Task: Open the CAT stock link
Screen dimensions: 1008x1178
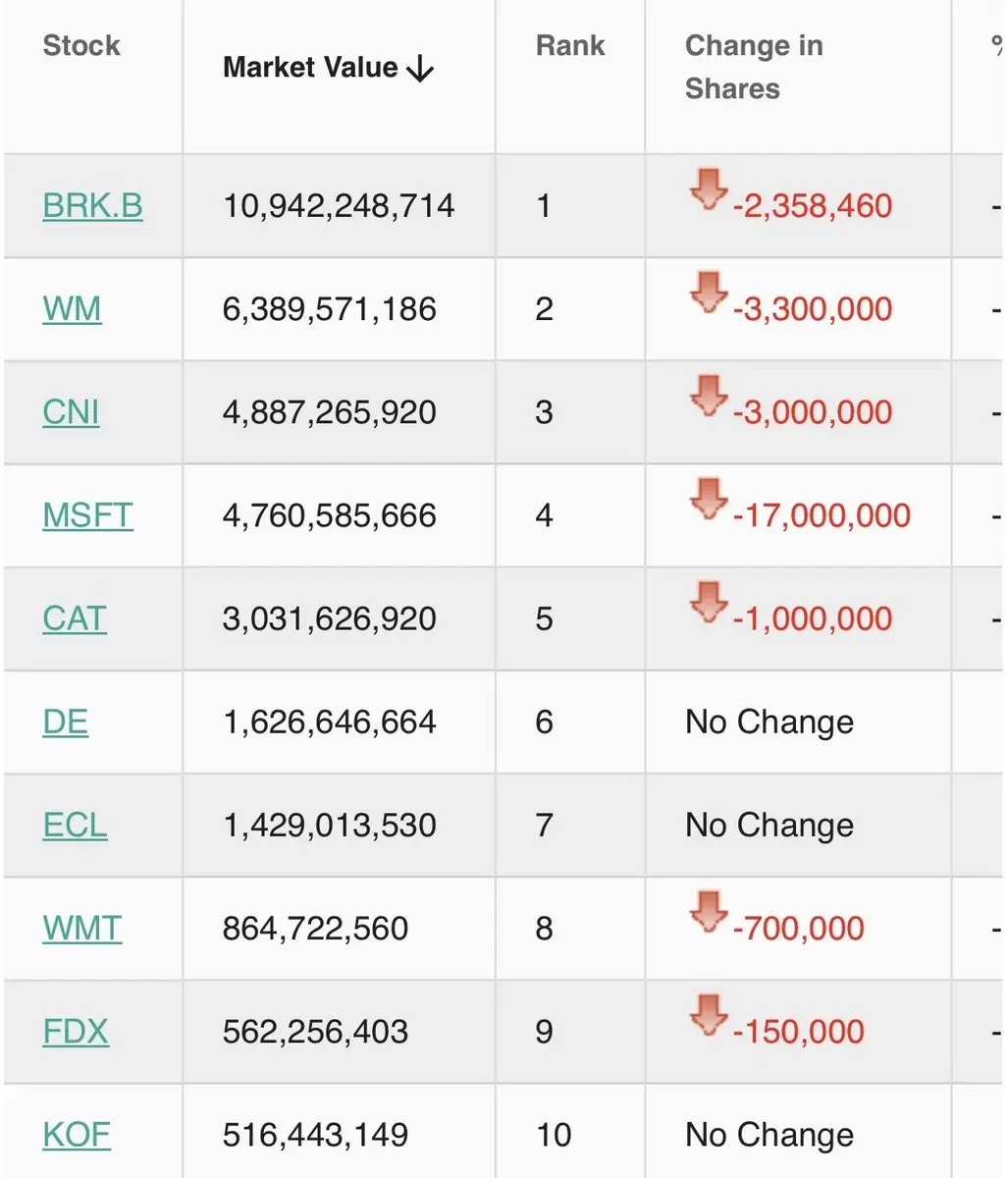Action: click(75, 619)
